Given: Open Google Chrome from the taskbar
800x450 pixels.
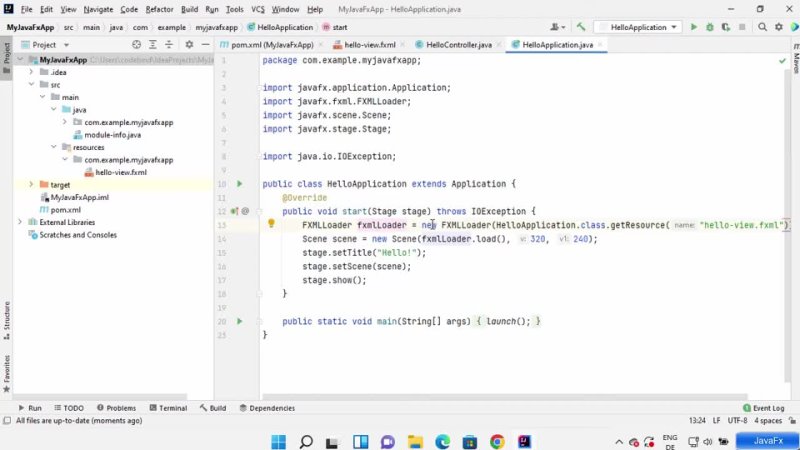Looking at the screenshot, I should (497, 441).
